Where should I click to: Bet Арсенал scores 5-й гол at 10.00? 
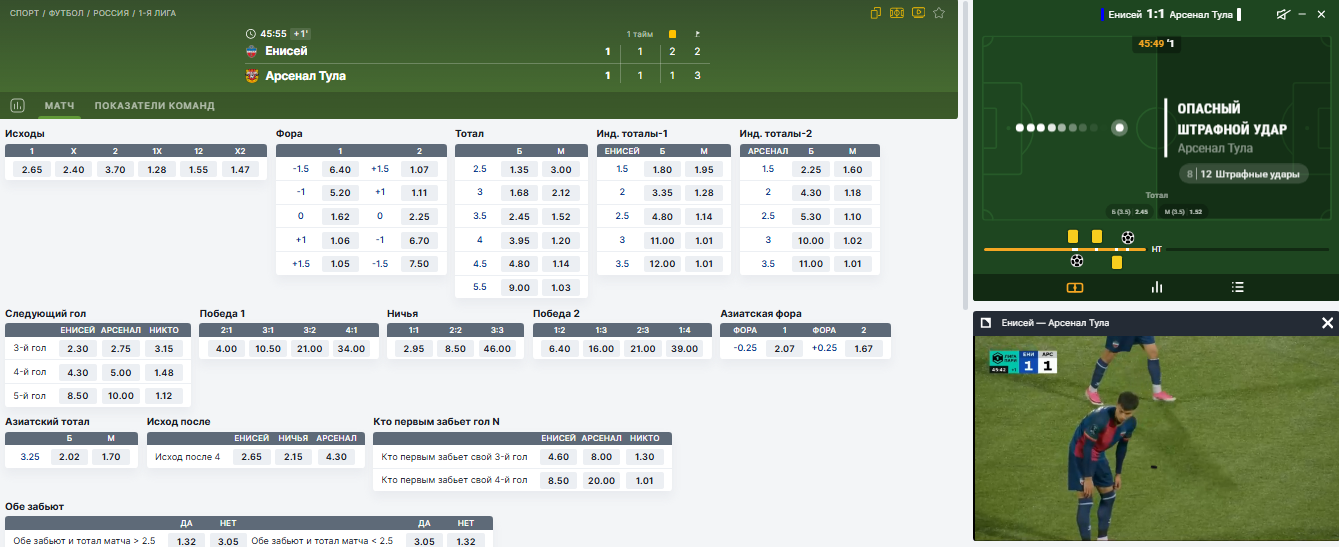pos(121,396)
